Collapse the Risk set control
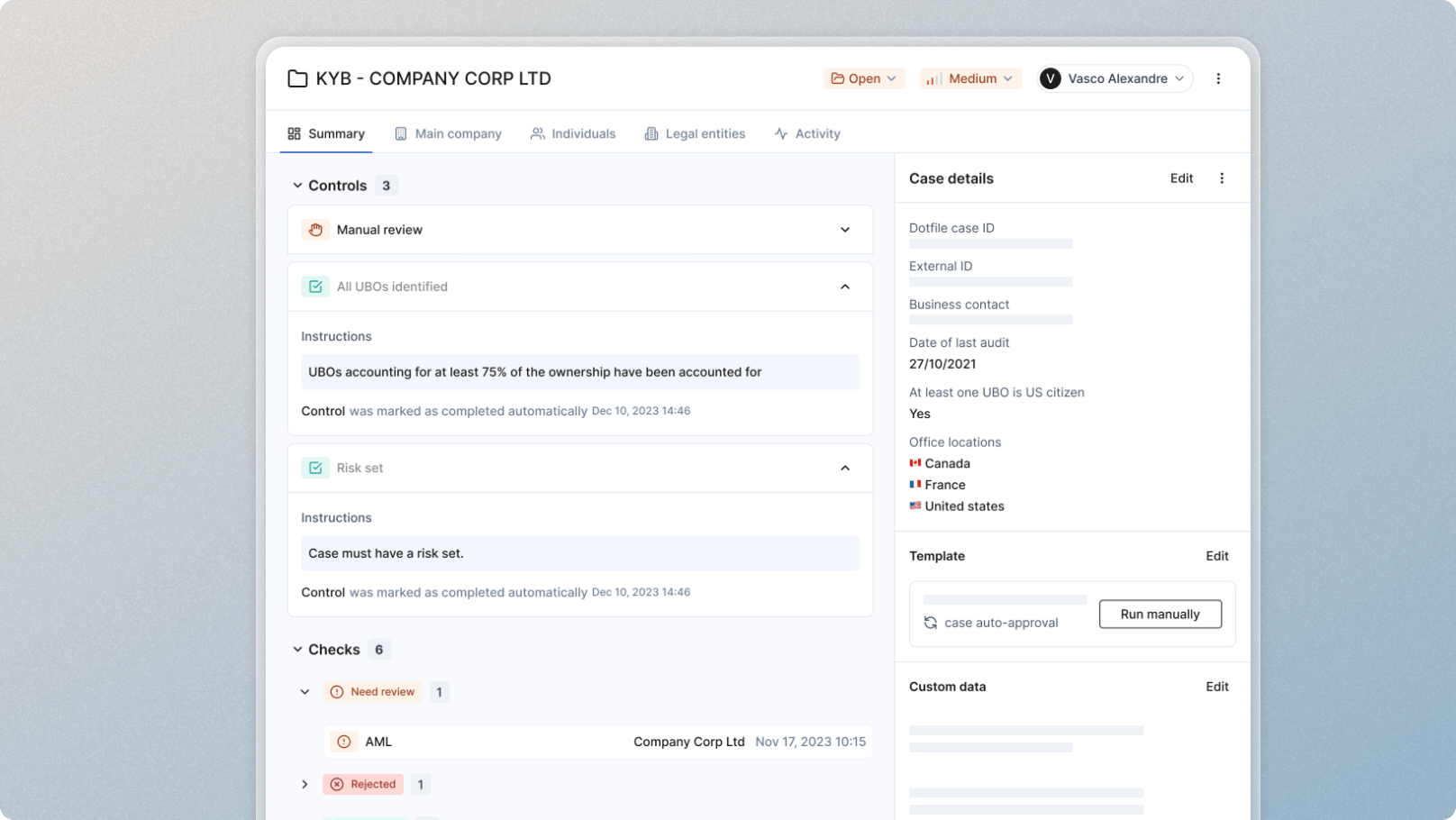Screen dimensions: 1456x820 (845, 468)
